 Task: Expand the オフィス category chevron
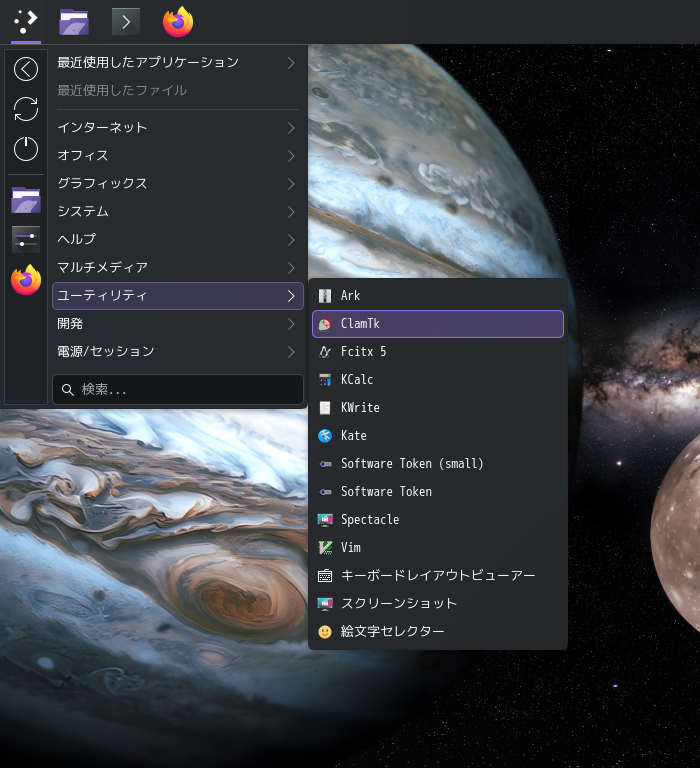pyautogui.click(x=291, y=156)
